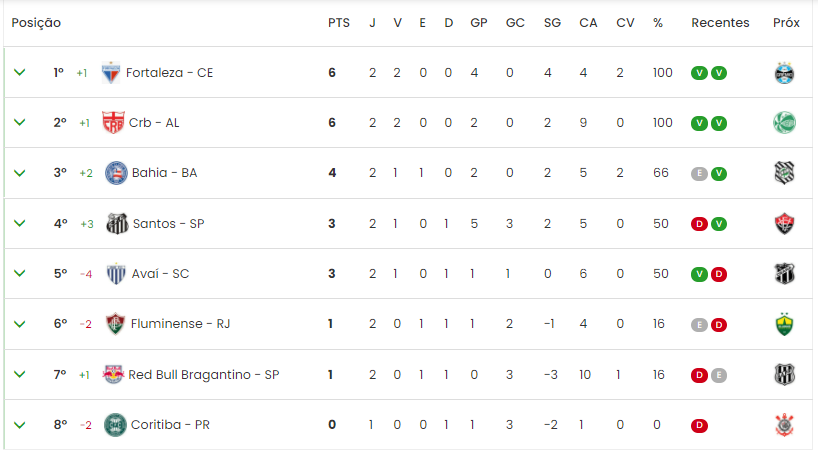Viewport: 818px width, 455px height.
Task: Click the Fortaleza club crest icon
Action: pos(111,73)
